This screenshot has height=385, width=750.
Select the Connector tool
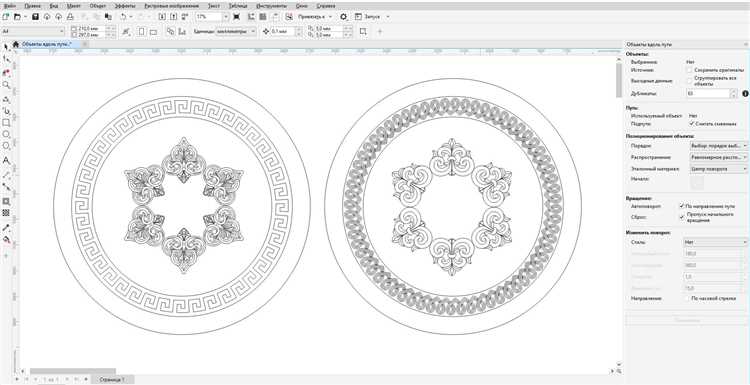6,187
